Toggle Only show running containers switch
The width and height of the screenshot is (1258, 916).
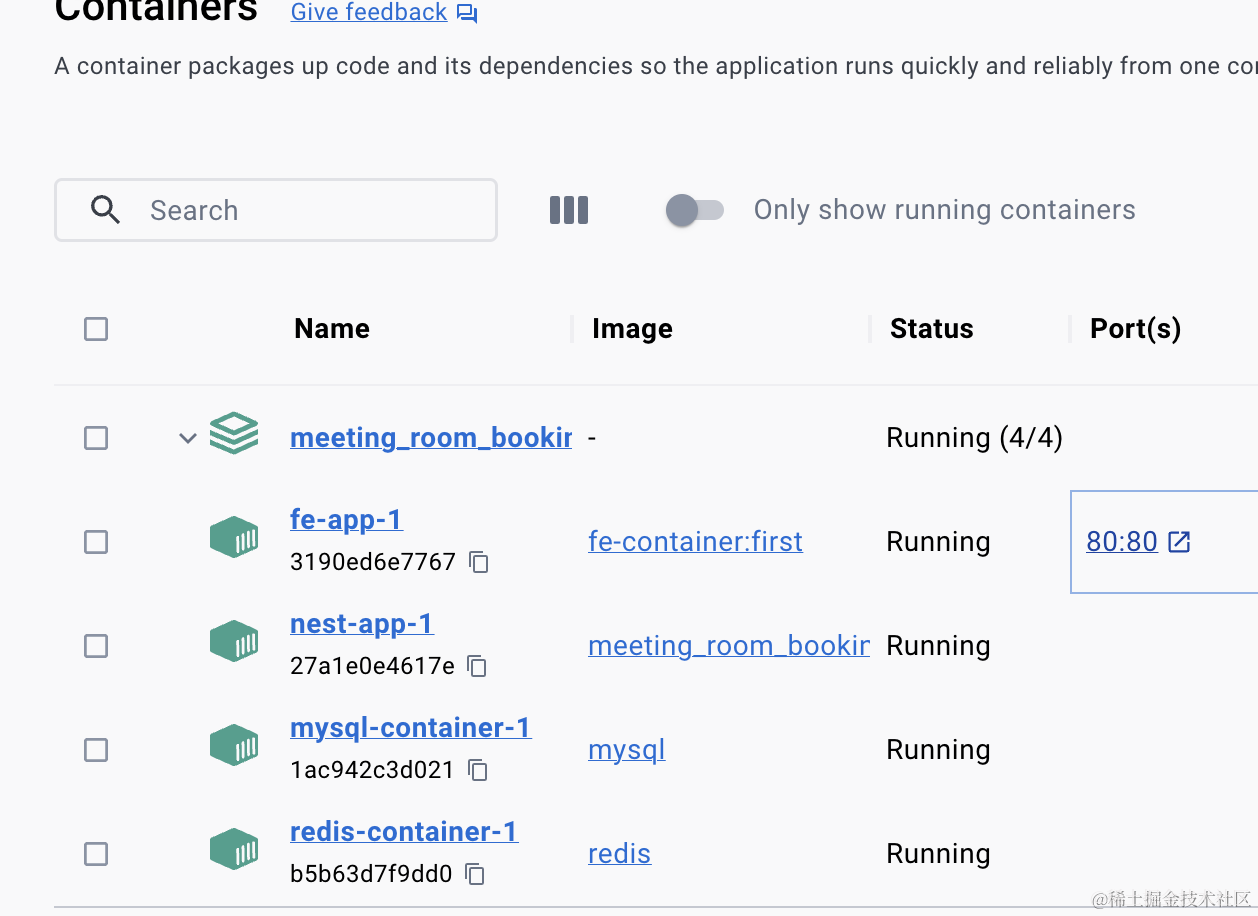pos(695,210)
